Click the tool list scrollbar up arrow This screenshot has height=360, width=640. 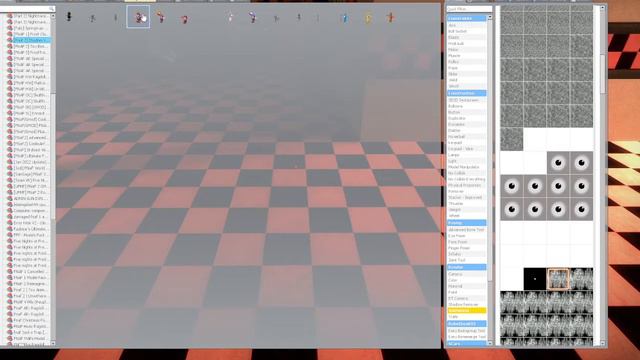pyautogui.click(x=490, y=18)
